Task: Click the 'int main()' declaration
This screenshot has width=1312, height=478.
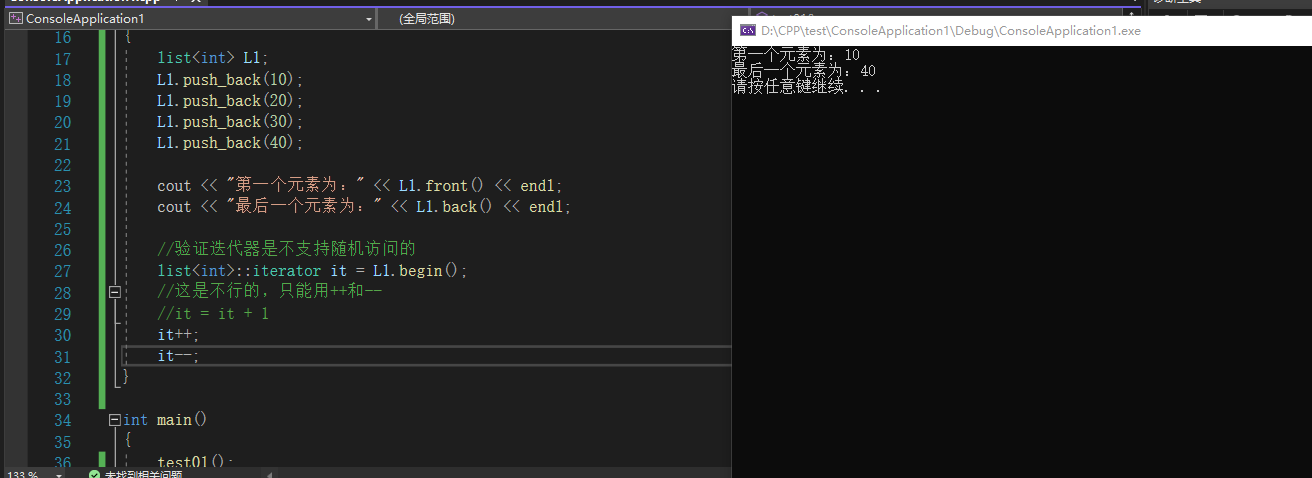Action: click(x=165, y=420)
